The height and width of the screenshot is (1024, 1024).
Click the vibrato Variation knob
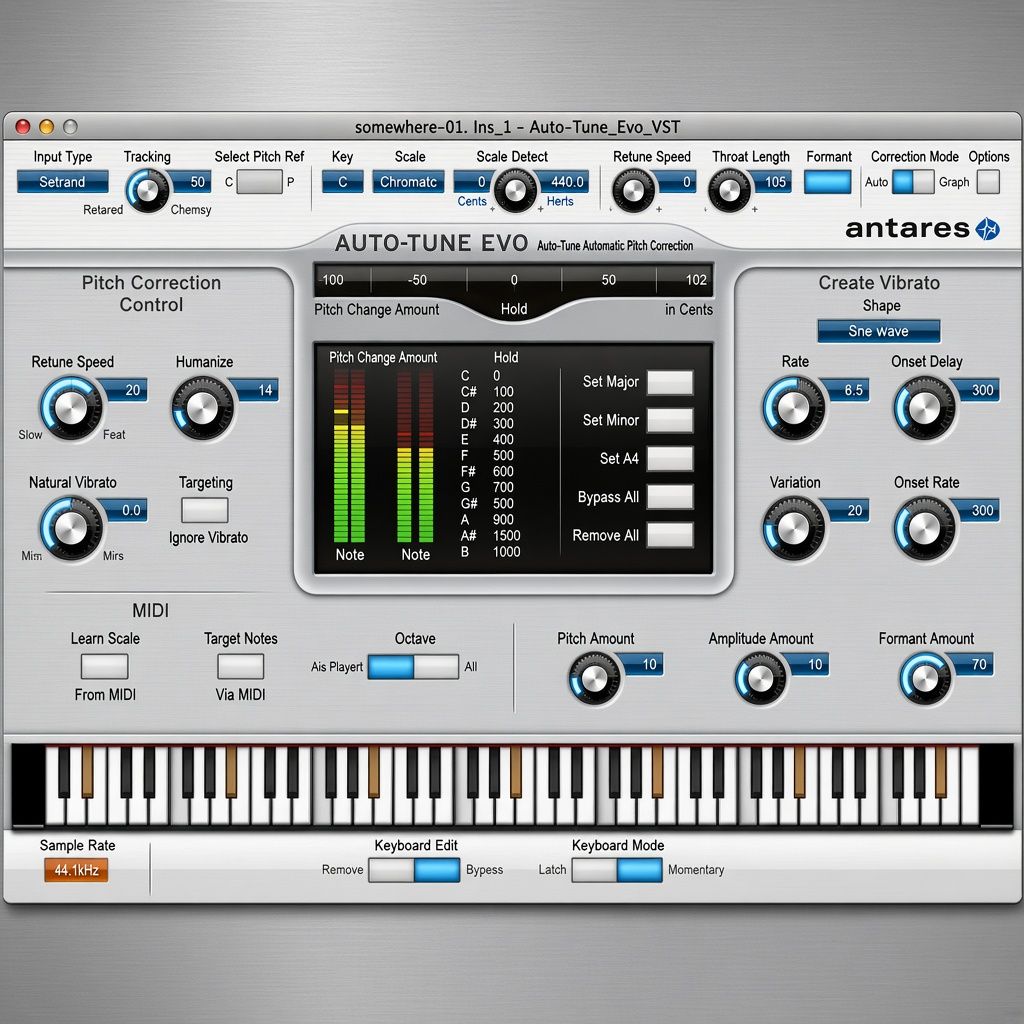[793, 528]
